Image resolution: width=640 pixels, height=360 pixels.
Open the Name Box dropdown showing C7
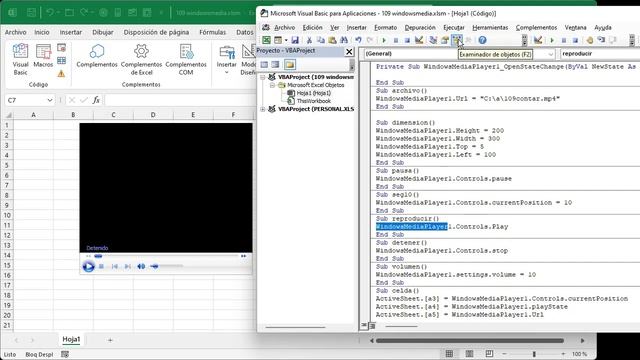coord(50,100)
